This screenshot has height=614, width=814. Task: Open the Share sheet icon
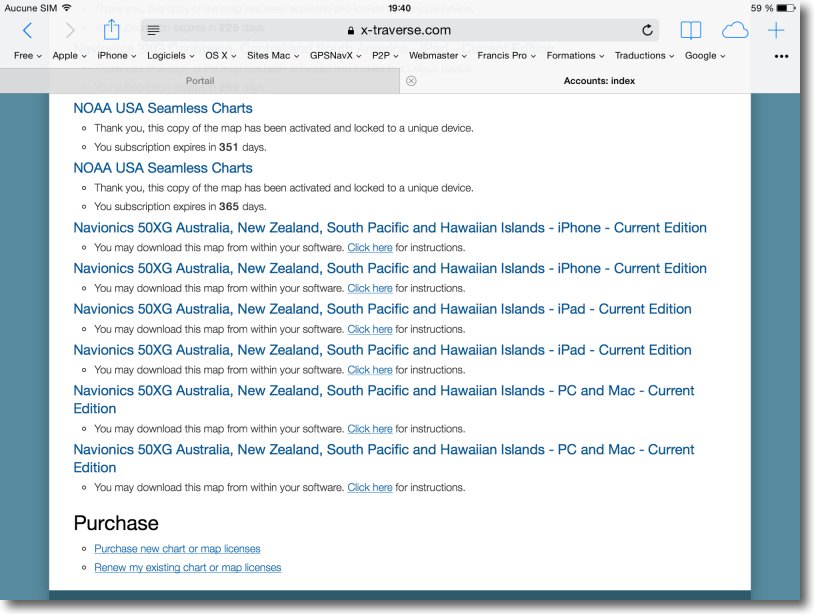111,30
